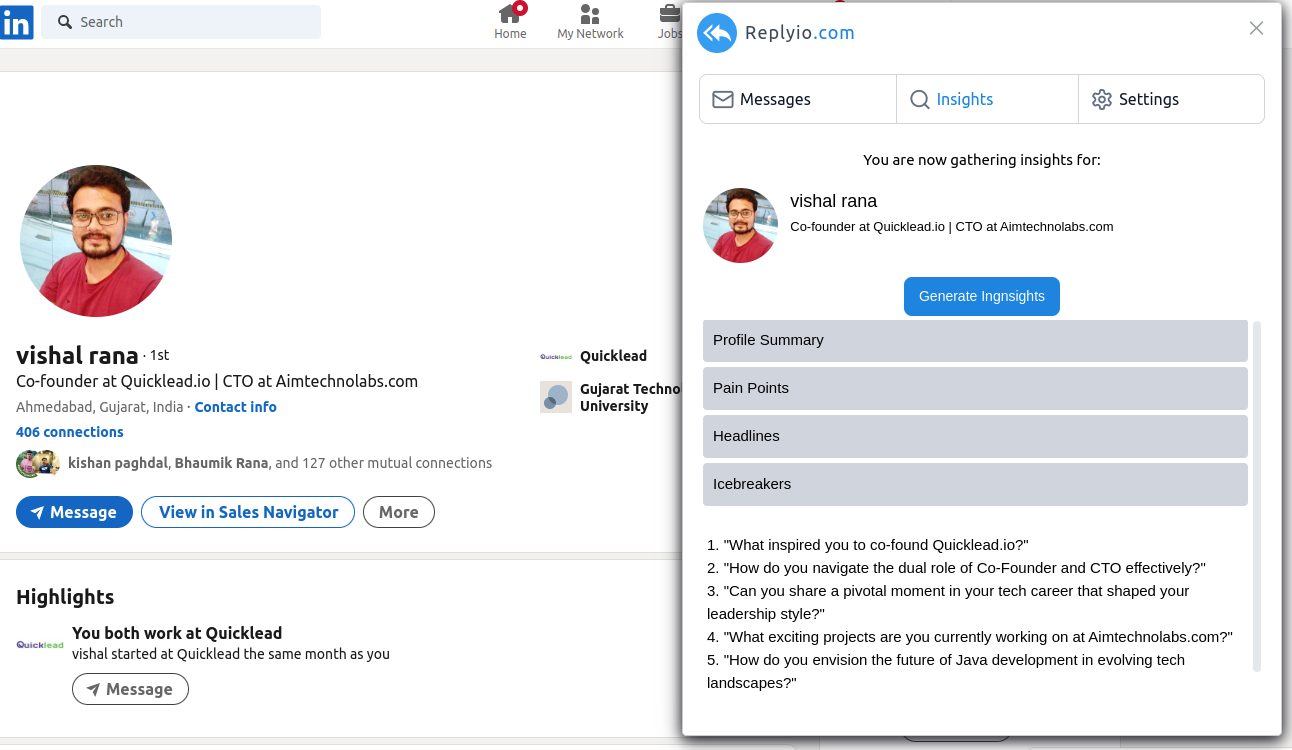Click the Generate Ingnsights button
The height and width of the screenshot is (750, 1292).
[982, 296]
